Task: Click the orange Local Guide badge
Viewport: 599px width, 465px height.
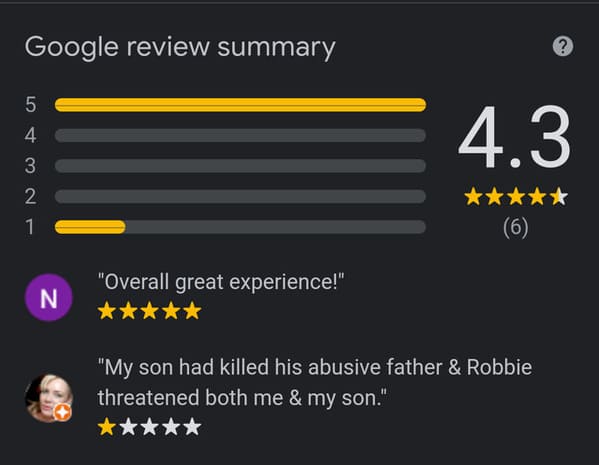Action: point(62,413)
